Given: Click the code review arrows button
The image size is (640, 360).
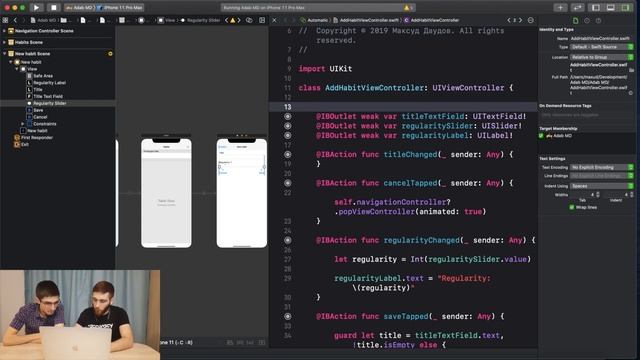Looking at the screenshot, I should (578, 7).
